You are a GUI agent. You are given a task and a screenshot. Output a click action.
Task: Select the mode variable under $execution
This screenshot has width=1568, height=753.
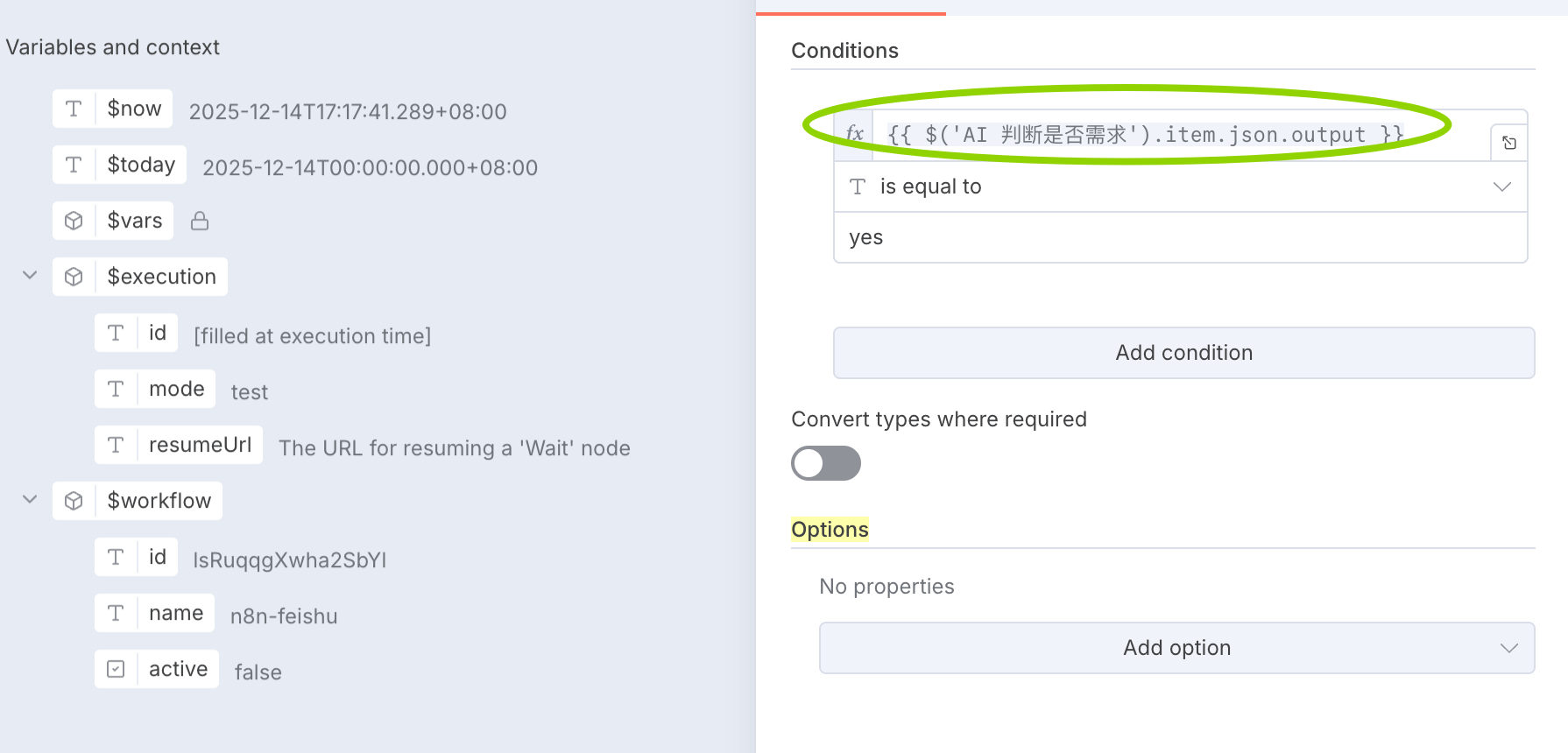[176, 389]
